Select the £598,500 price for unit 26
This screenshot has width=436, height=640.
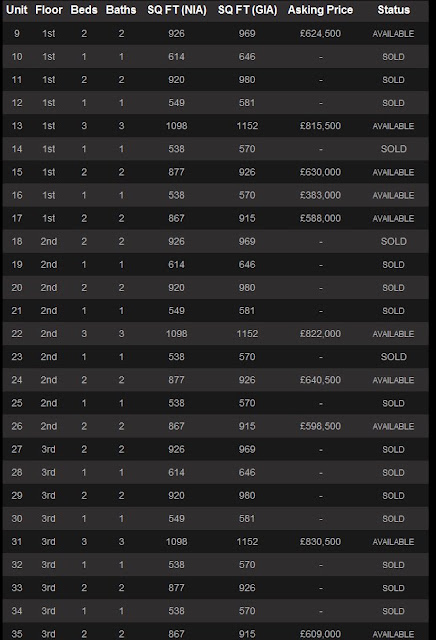tap(320, 426)
